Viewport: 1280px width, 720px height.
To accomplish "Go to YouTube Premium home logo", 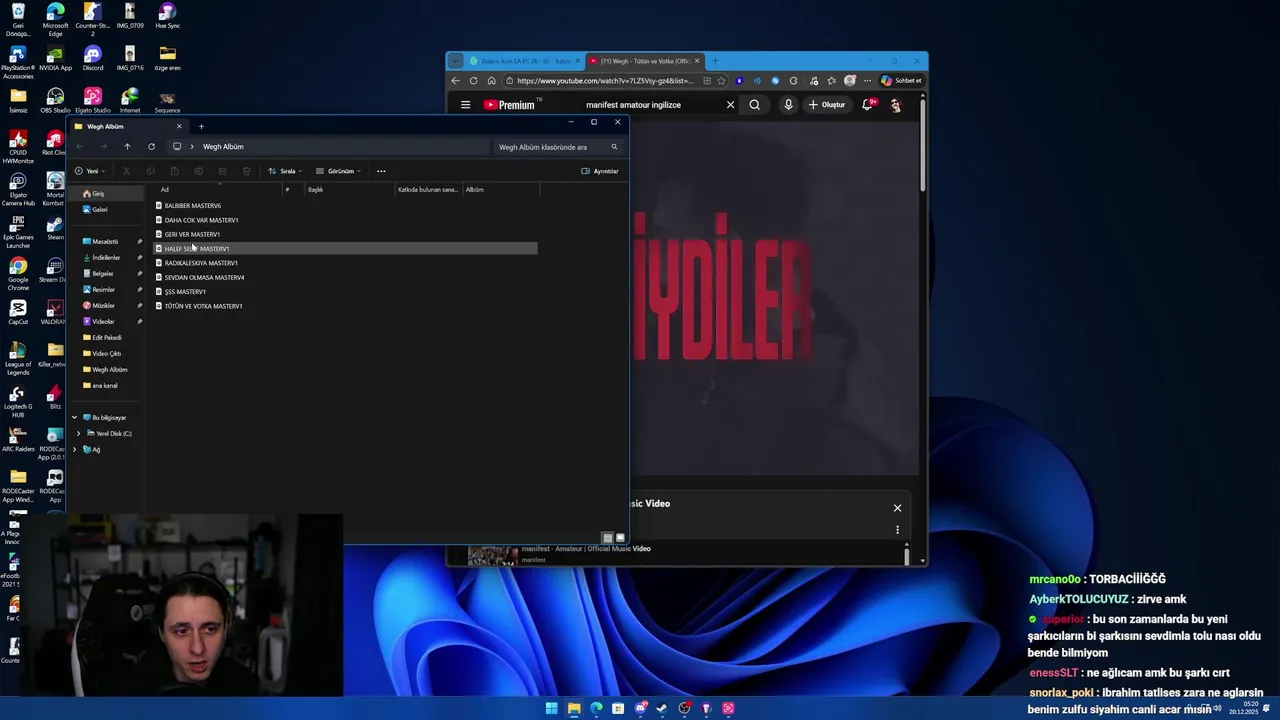I will click(512, 105).
